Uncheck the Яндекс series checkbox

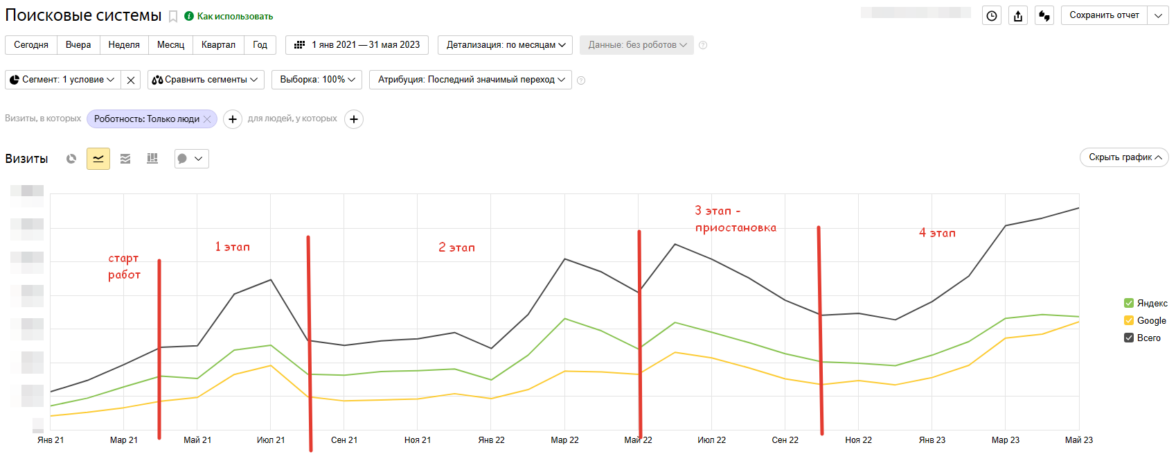coord(1129,302)
